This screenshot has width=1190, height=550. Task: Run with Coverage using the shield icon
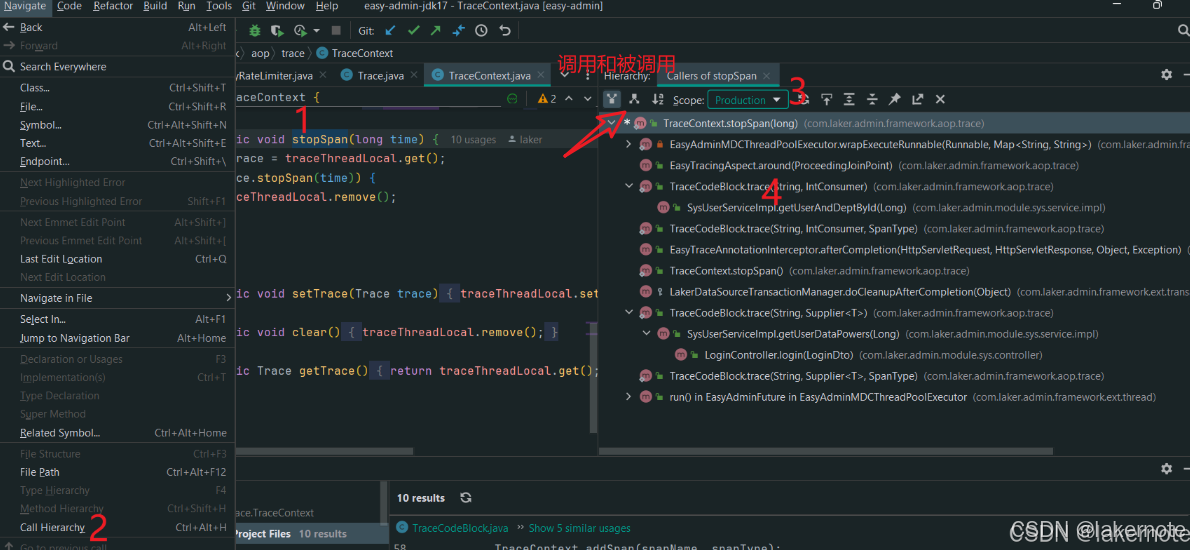click(278, 31)
